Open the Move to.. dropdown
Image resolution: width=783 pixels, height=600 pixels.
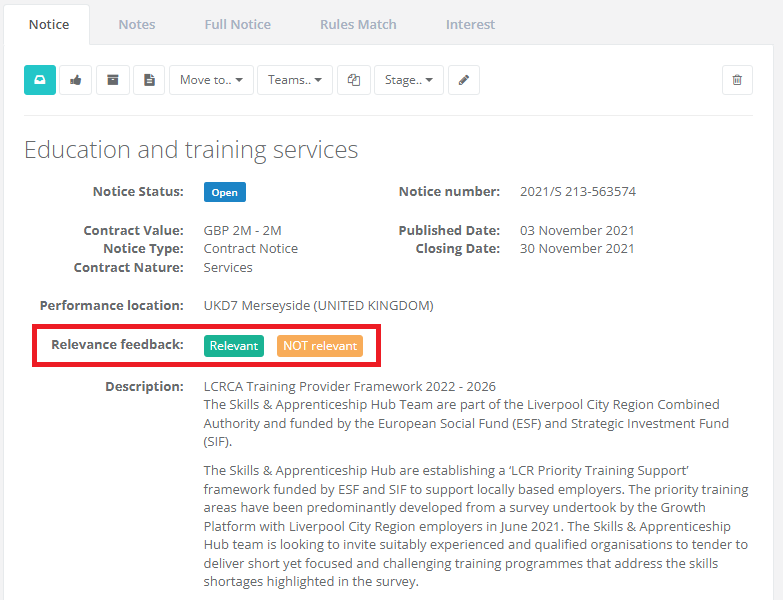pyautogui.click(x=211, y=80)
